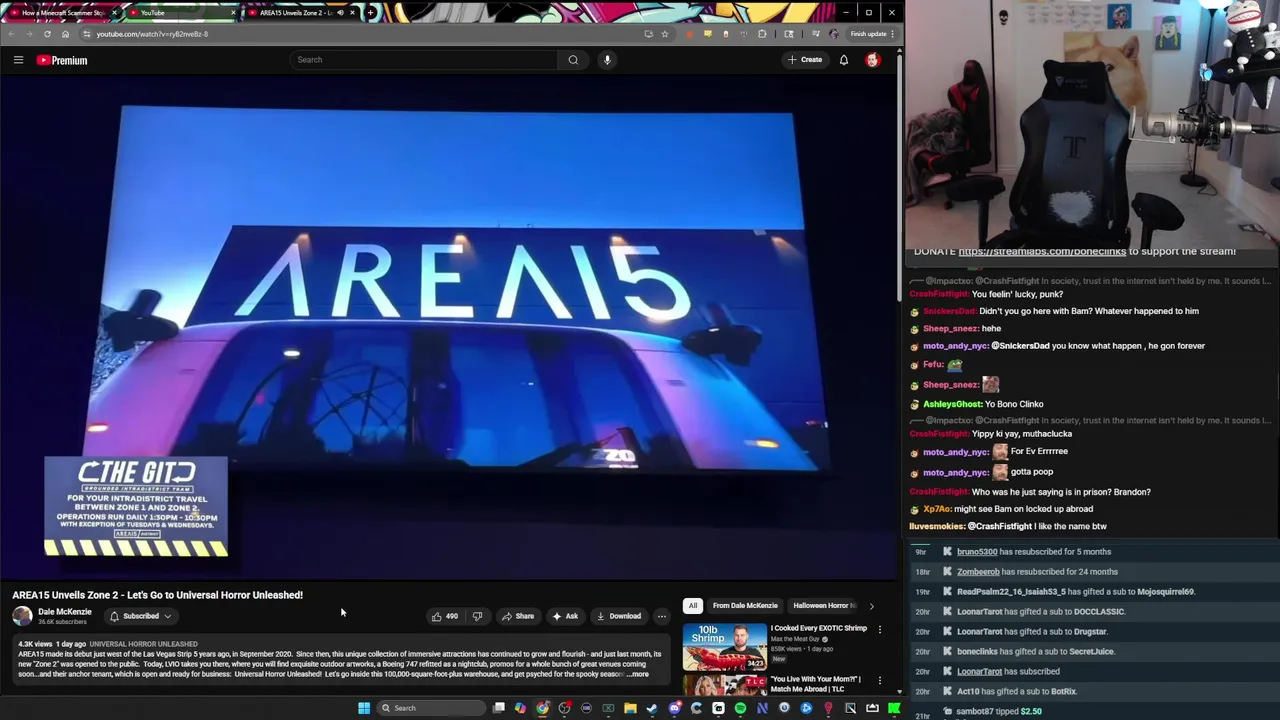Image resolution: width=1280 pixels, height=720 pixels.
Task: Click Zombeerob username in activity feed
Action: click(x=978, y=572)
